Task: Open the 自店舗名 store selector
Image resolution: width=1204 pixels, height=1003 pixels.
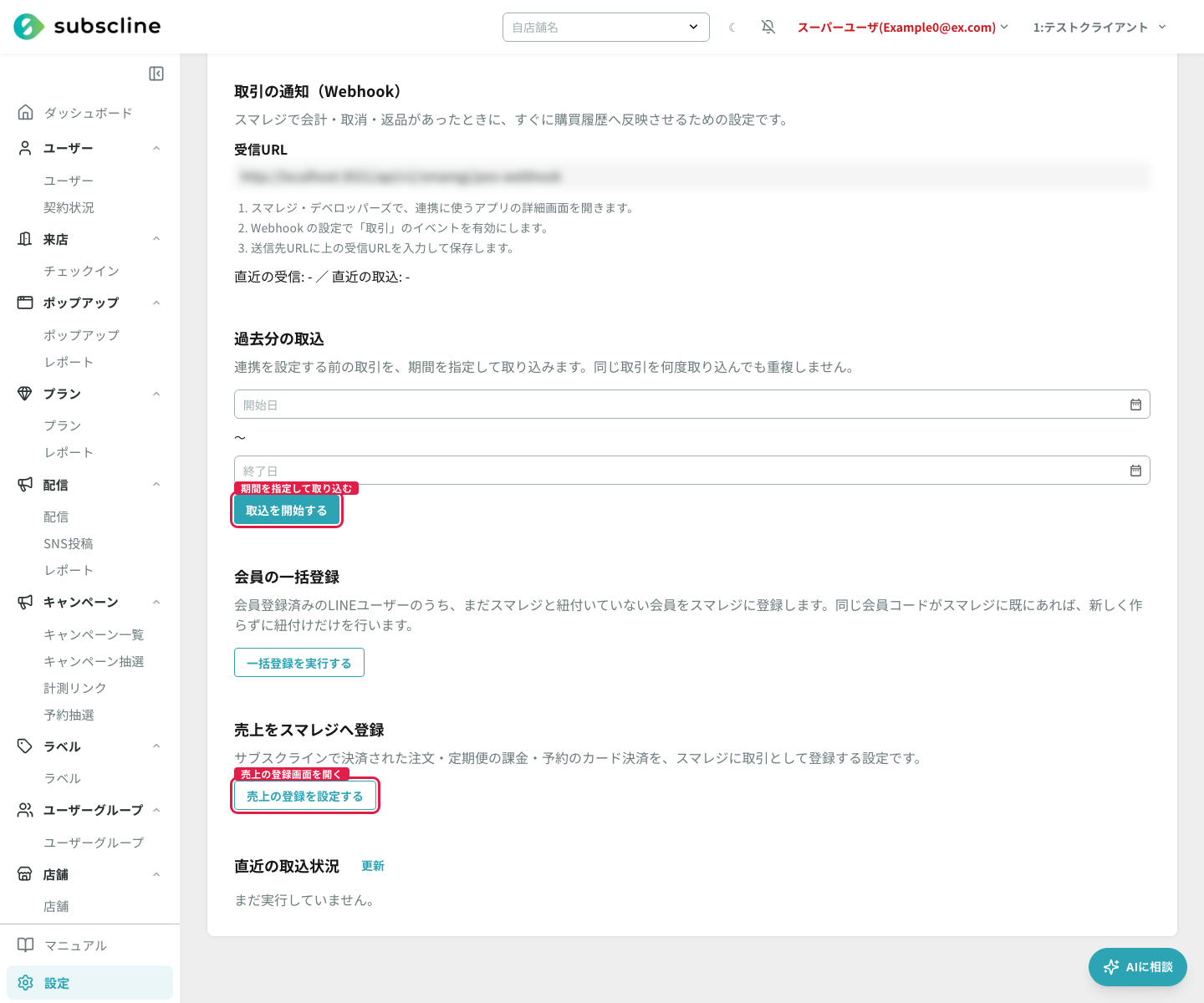Action: pos(606,27)
